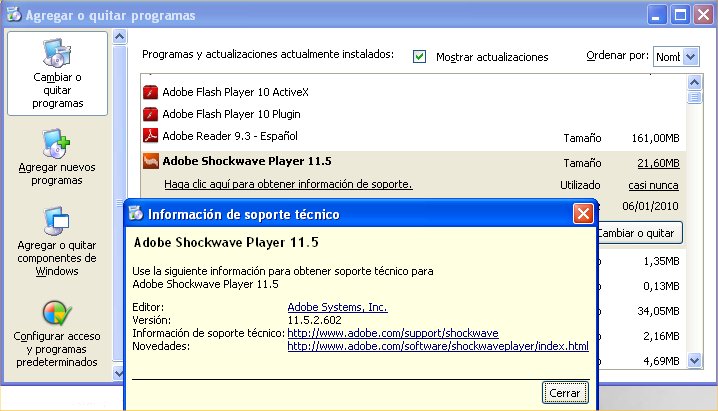Select Adobe Reader 9.3 - Español entry
This screenshot has height=411, width=718.
[230, 136]
